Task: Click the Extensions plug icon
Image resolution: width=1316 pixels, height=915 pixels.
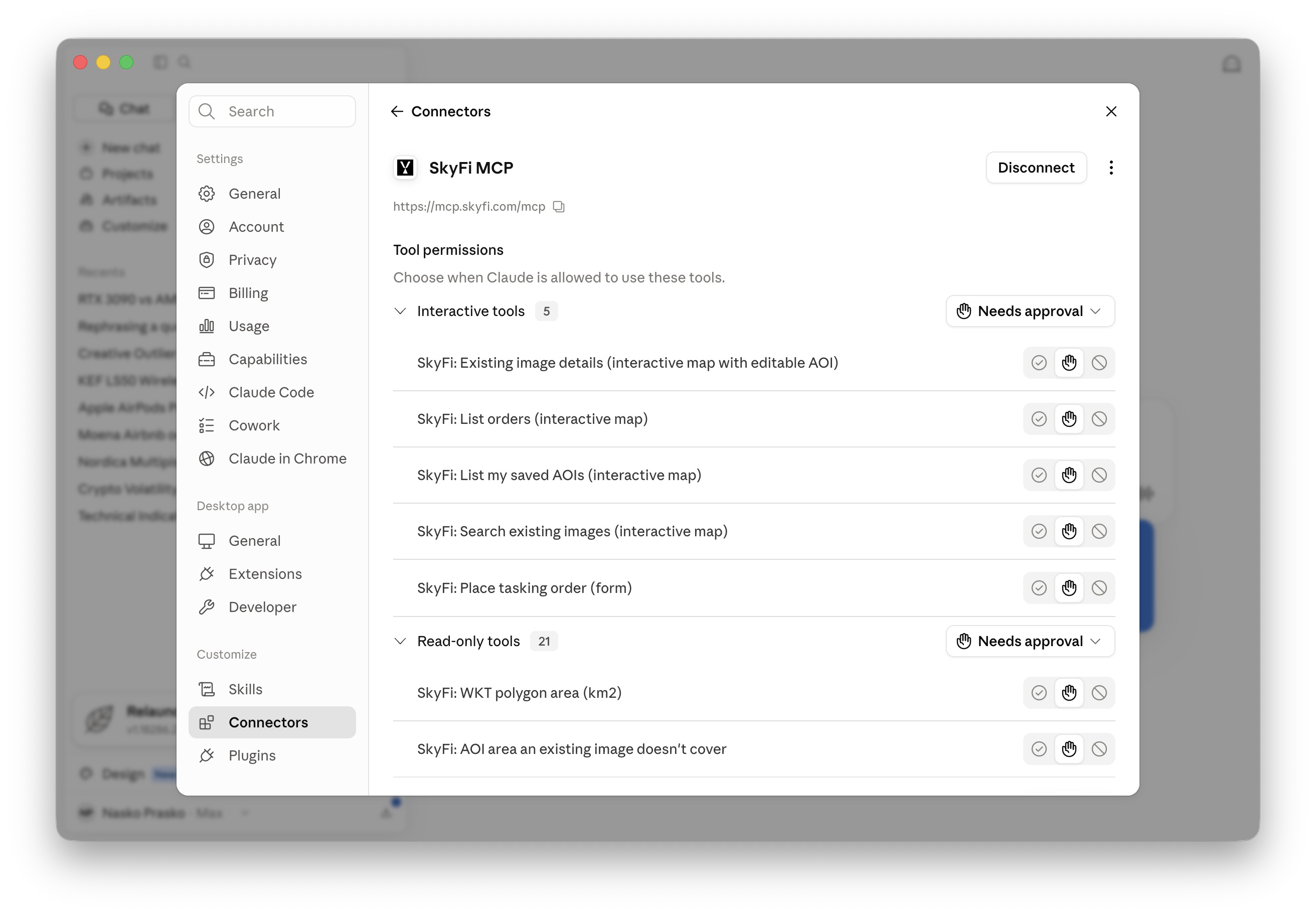Action: tap(206, 574)
